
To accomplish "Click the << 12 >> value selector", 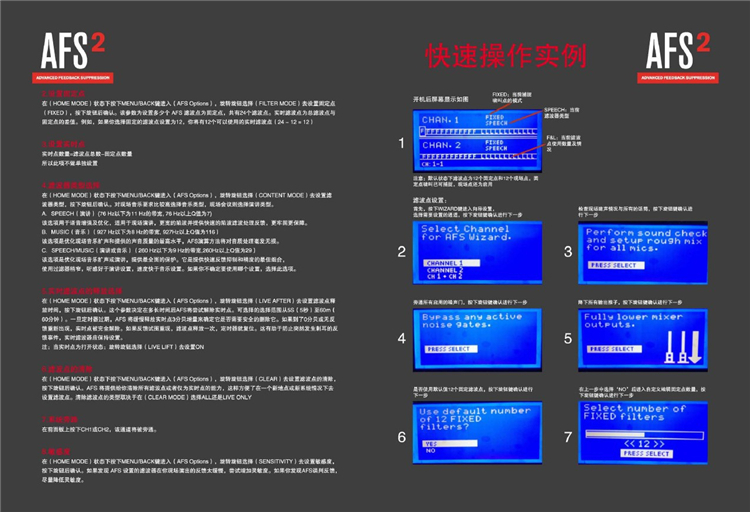I will click(644, 444).
